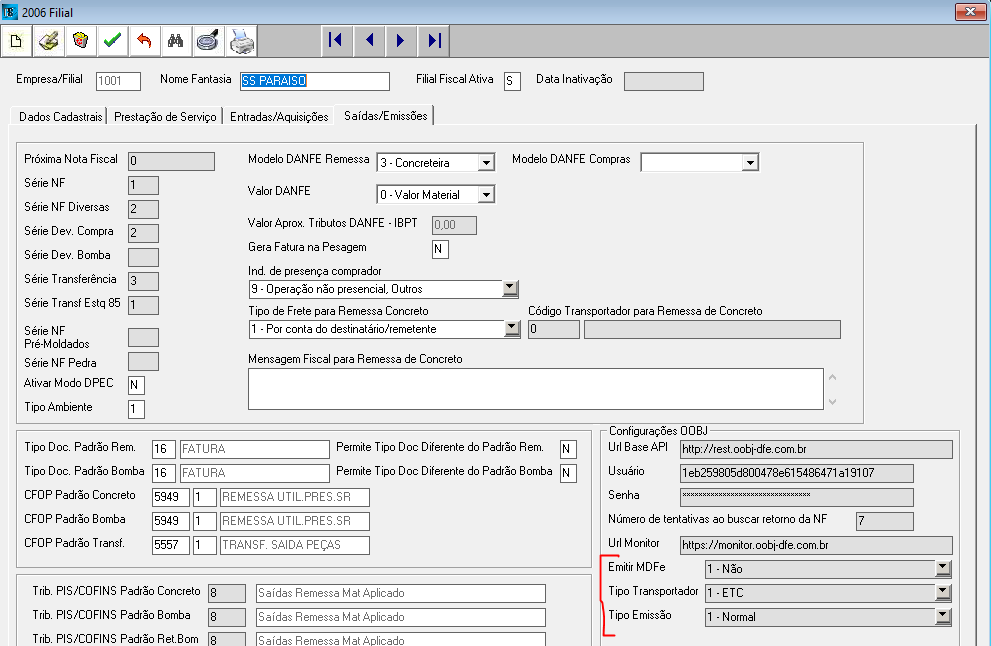Click the Série NF field
991x646 pixels.
[143, 185]
